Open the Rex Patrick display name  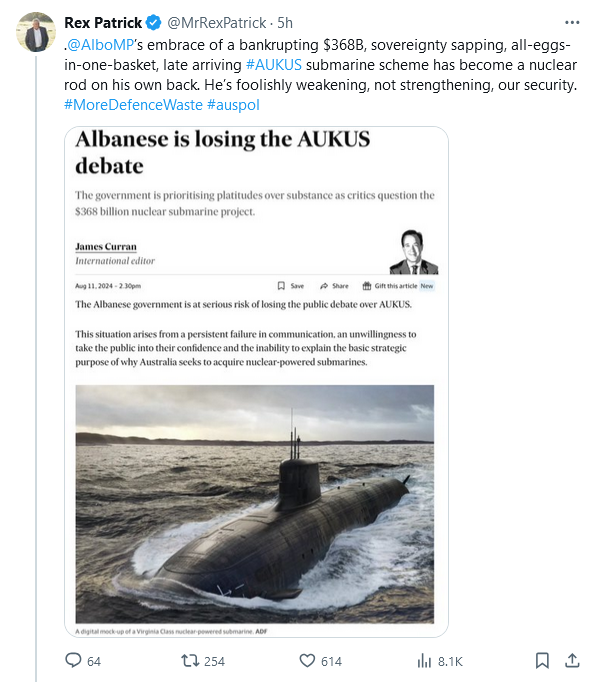103,23
